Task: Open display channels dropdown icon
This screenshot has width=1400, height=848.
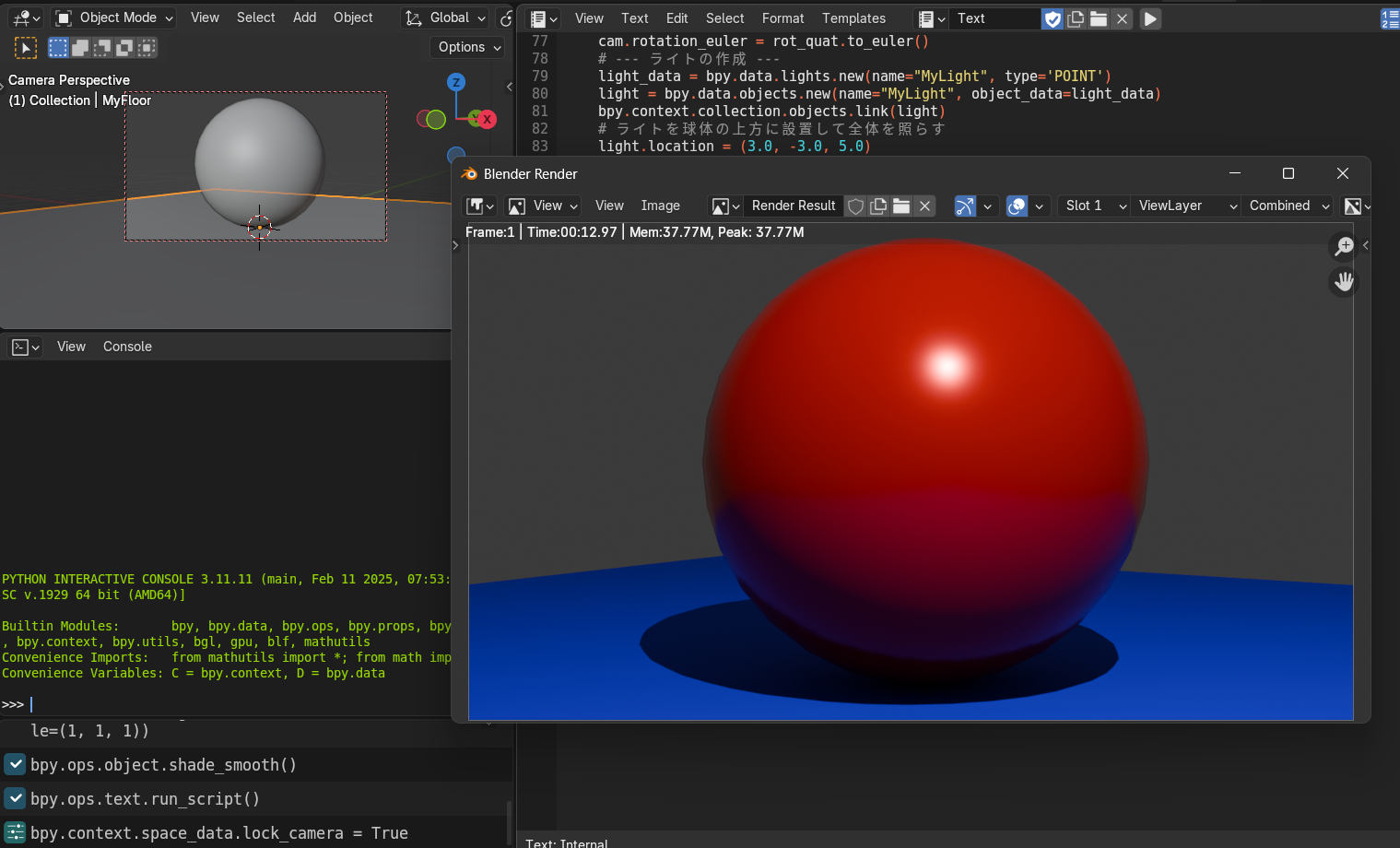Action: (x=1357, y=206)
